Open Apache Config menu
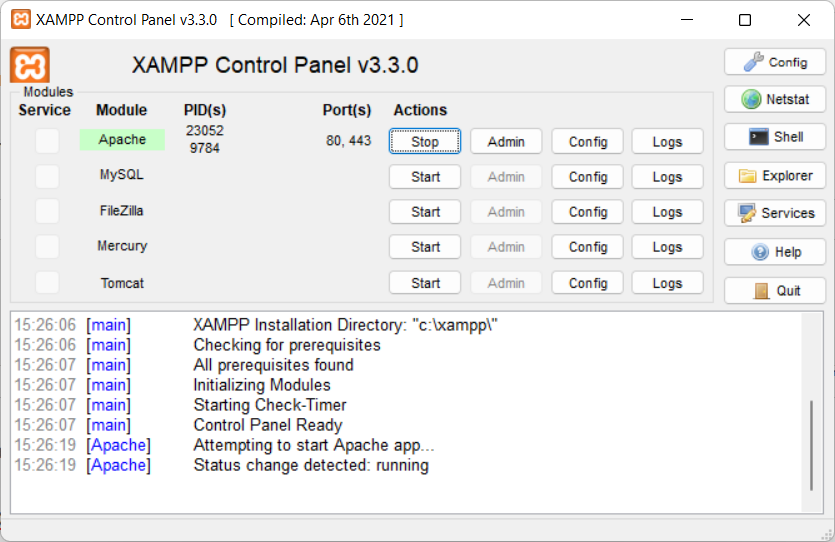 pyautogui.click(x=587, y=142)
